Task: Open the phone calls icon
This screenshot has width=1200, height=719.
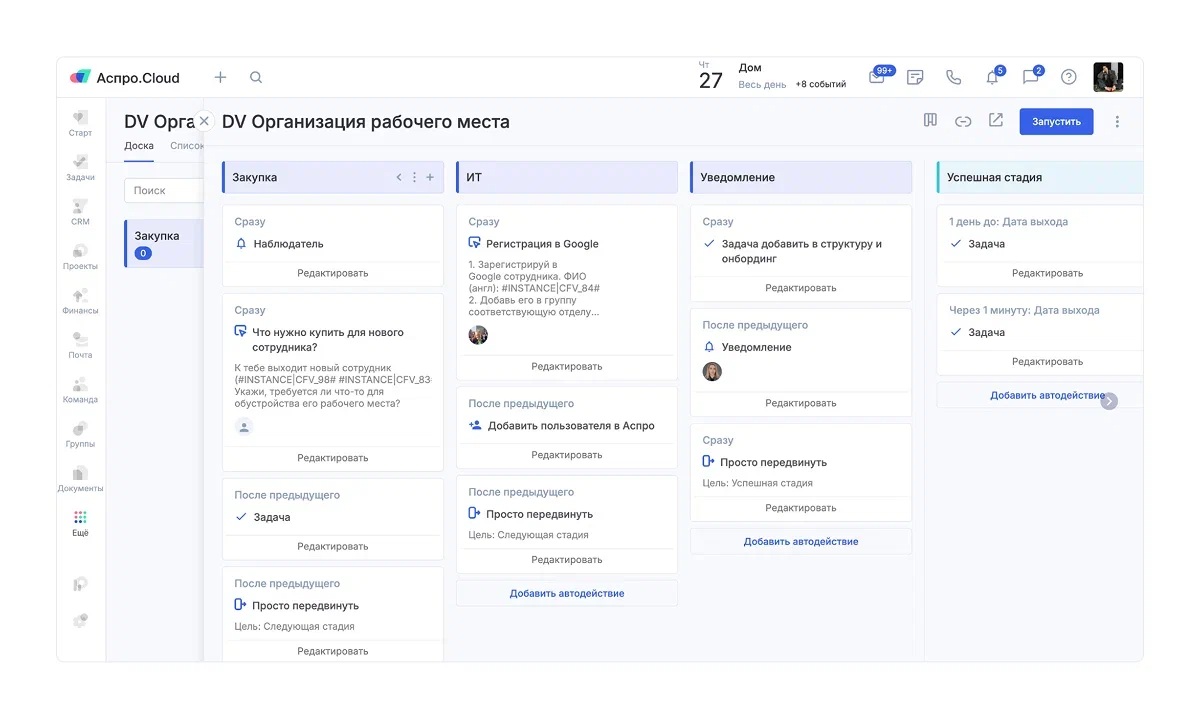Action: [x=953, y=77]
